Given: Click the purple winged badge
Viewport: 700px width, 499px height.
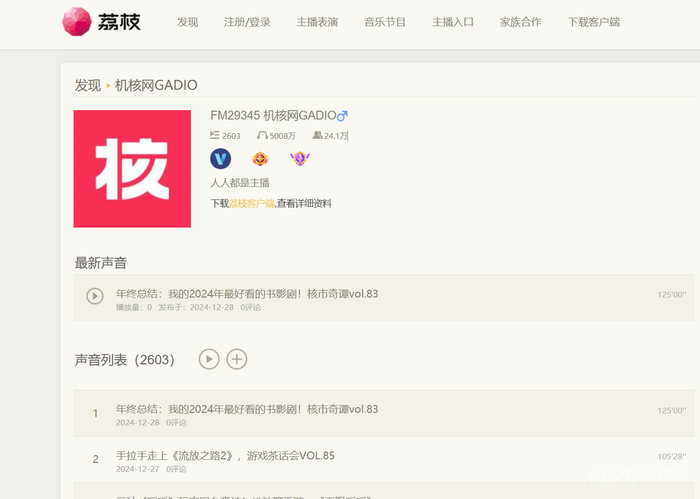Looking at the screenshot, I should [300, 158].
